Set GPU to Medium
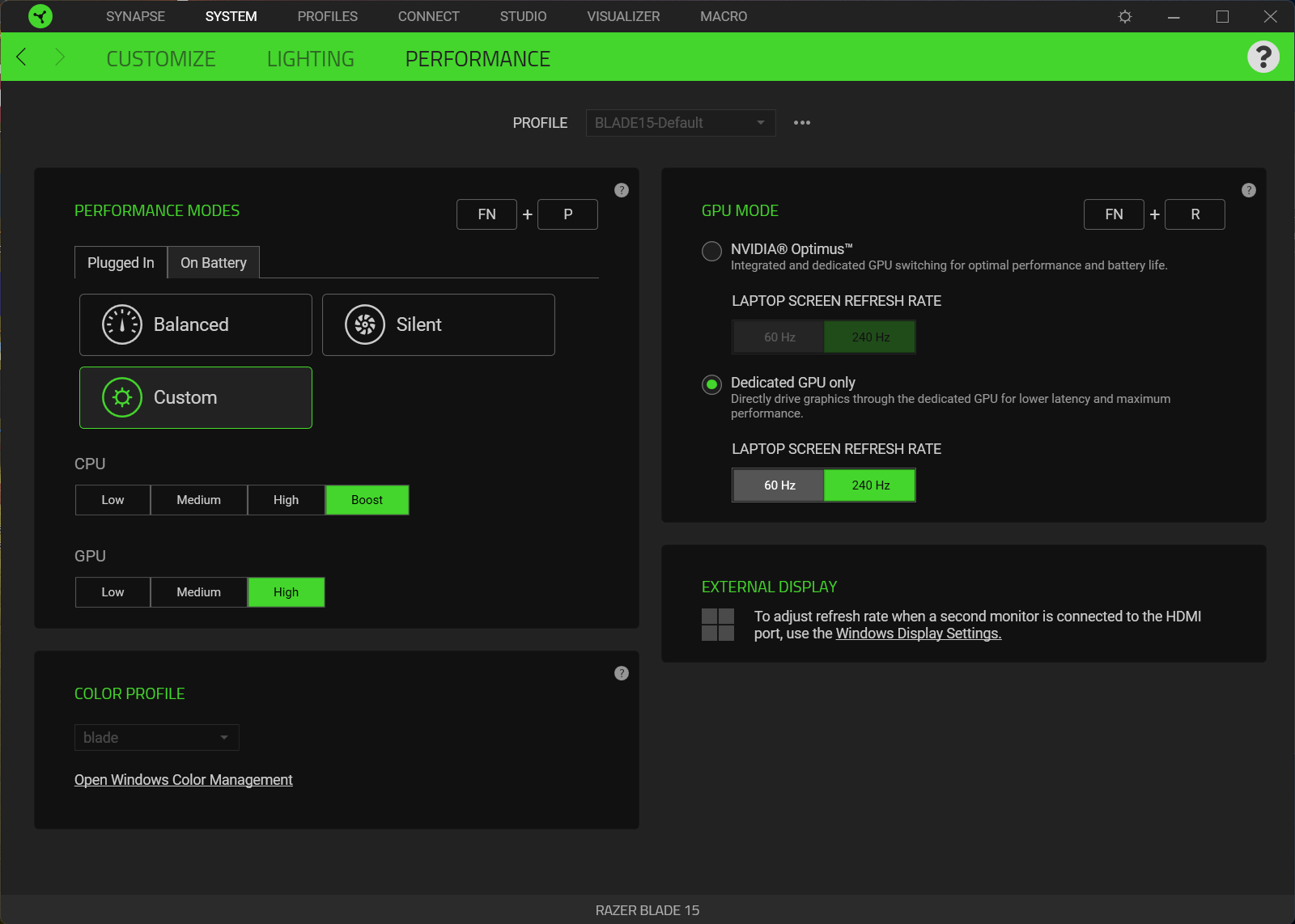This screenshot has height=924, width=1295. coord(199,592)
